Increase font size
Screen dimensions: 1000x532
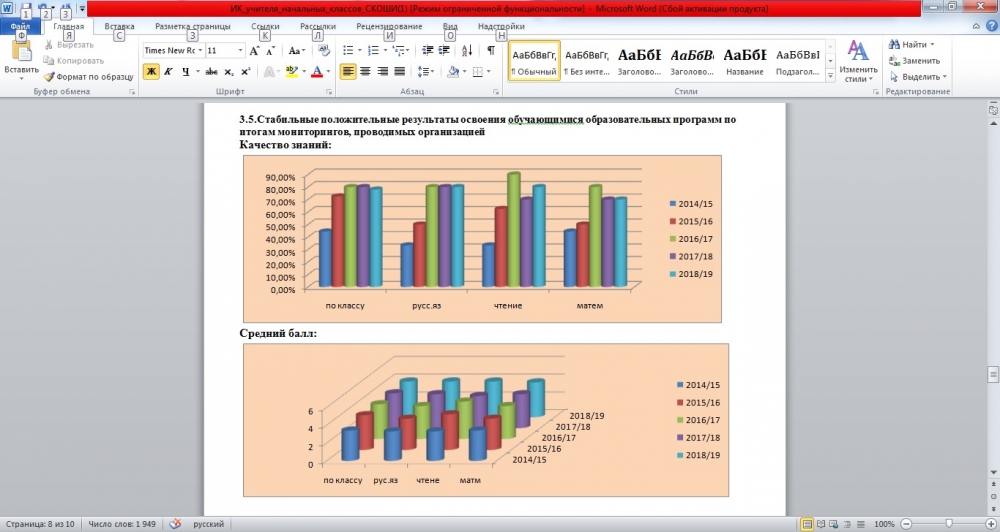254,50
